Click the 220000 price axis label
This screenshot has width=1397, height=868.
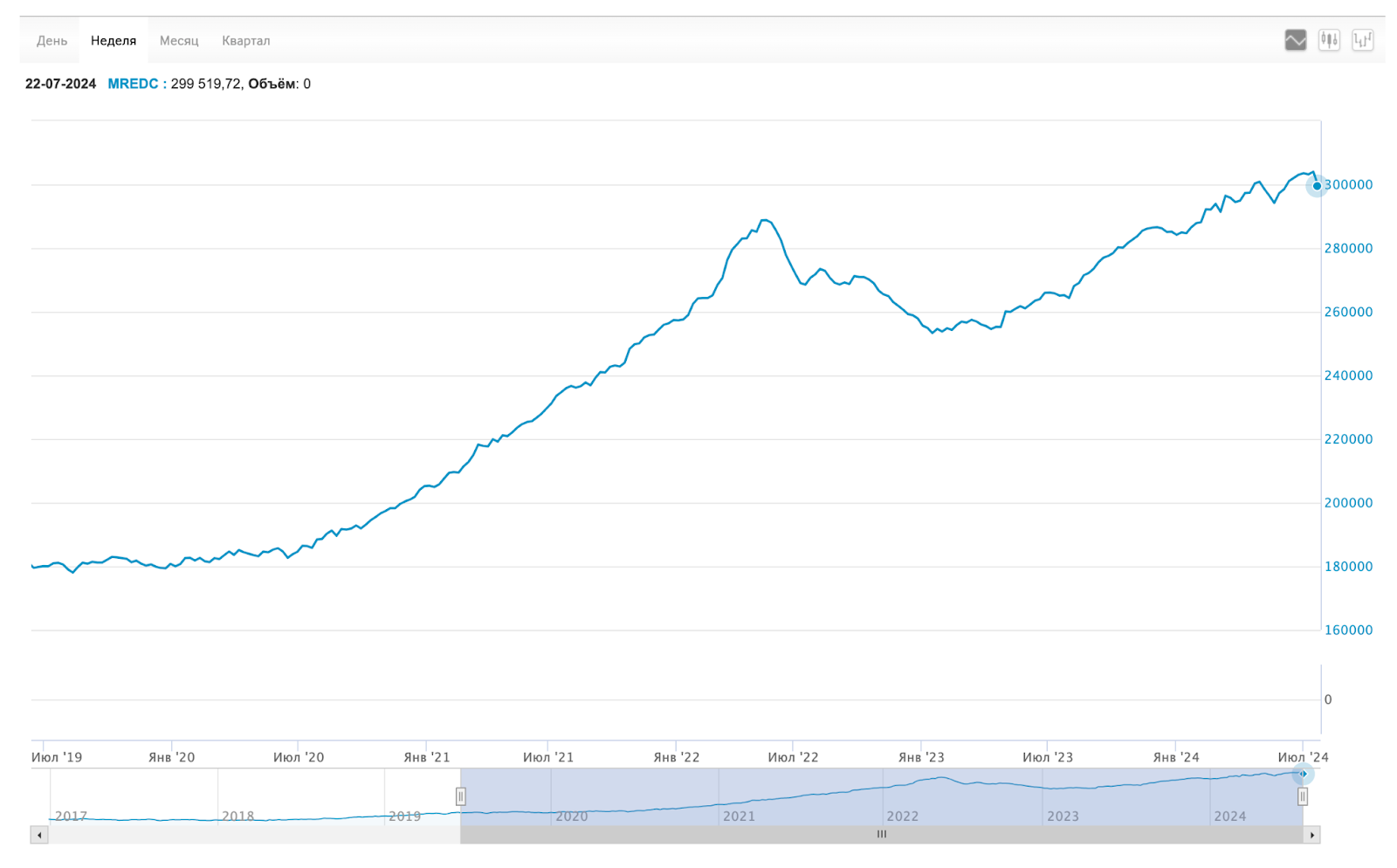click(1348, 439)
